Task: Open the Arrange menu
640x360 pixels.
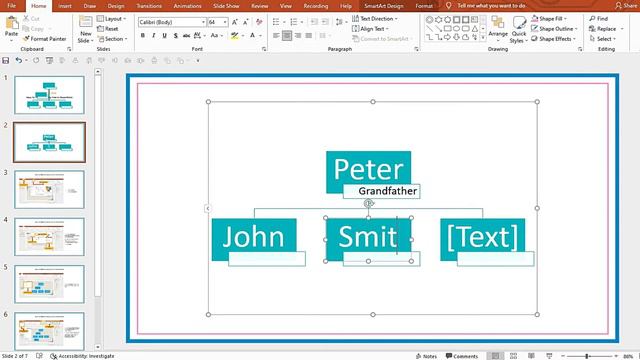Action: pos(498,29)
